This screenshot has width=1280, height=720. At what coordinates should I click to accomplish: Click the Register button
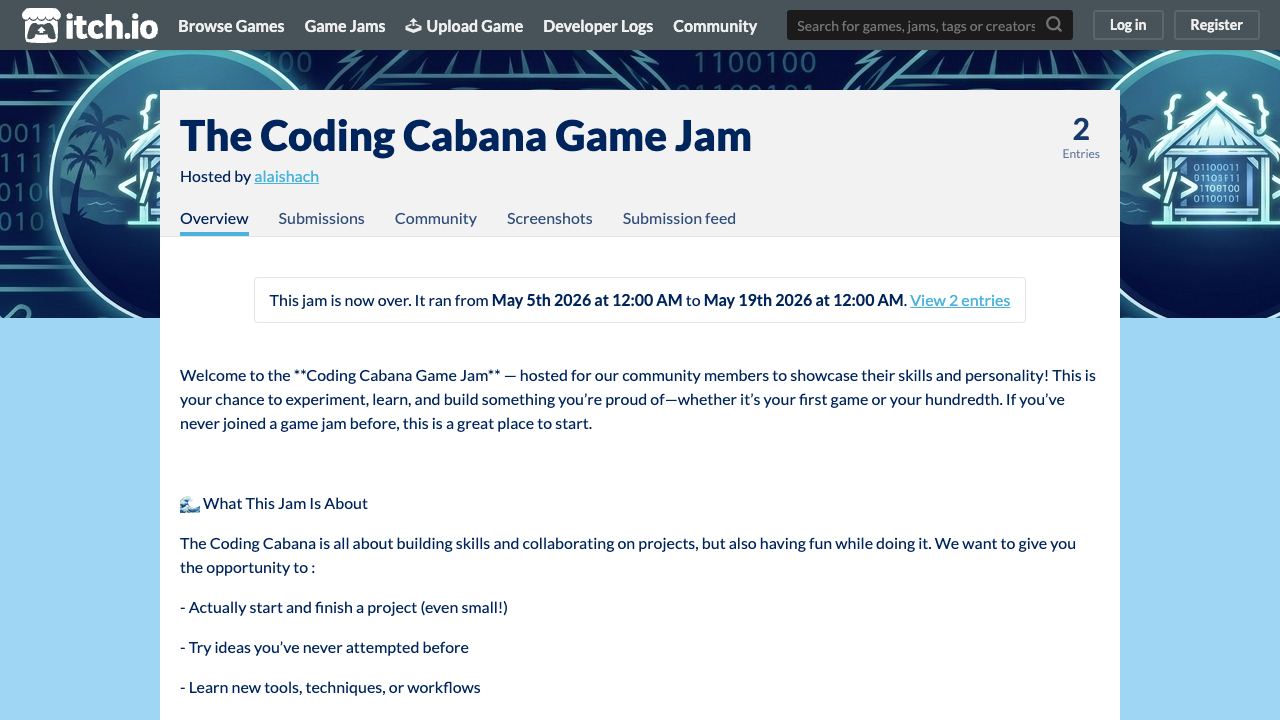[x=1216, y=25]
